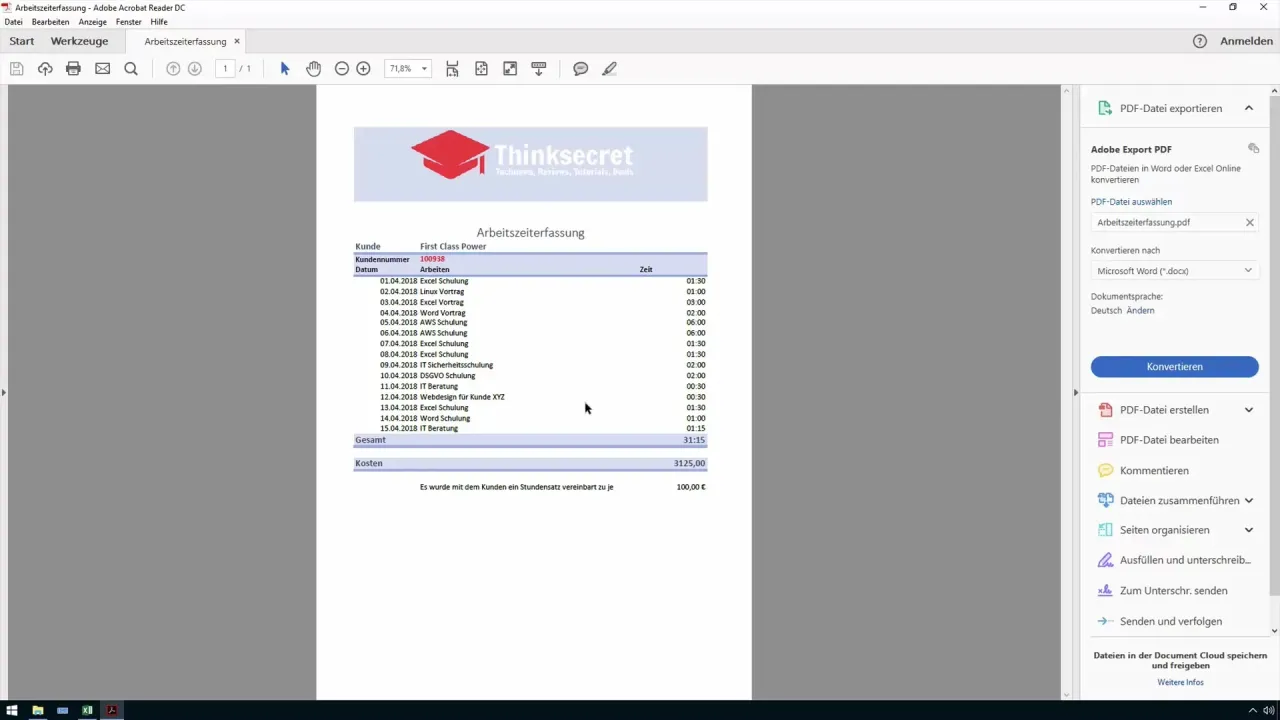The height and width of the screenshot is (720, 1280).
Task: Expand the PDF-Datei erstellen section
Action: (1248, 410)
